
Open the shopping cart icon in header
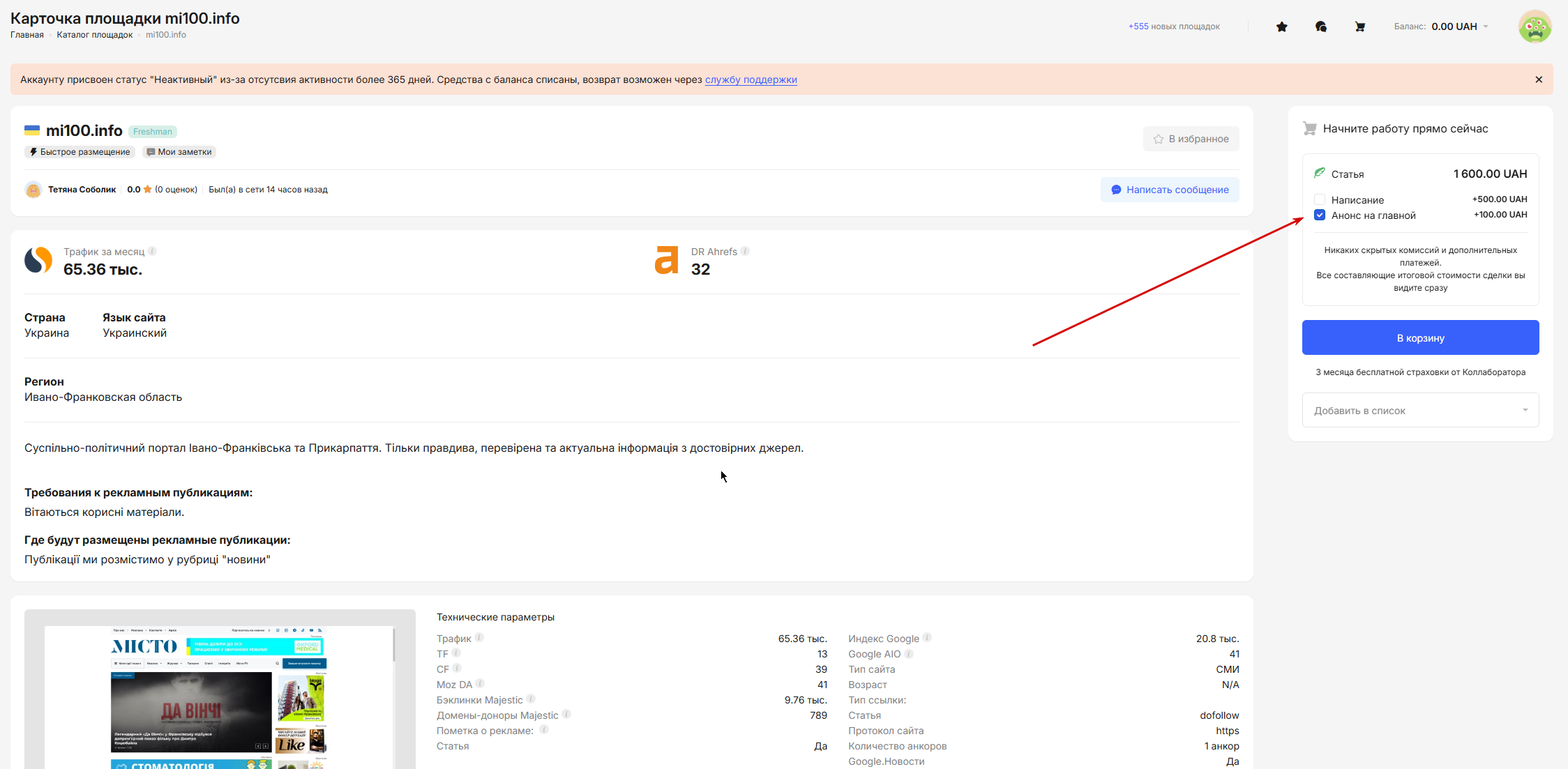point(1359,26)
